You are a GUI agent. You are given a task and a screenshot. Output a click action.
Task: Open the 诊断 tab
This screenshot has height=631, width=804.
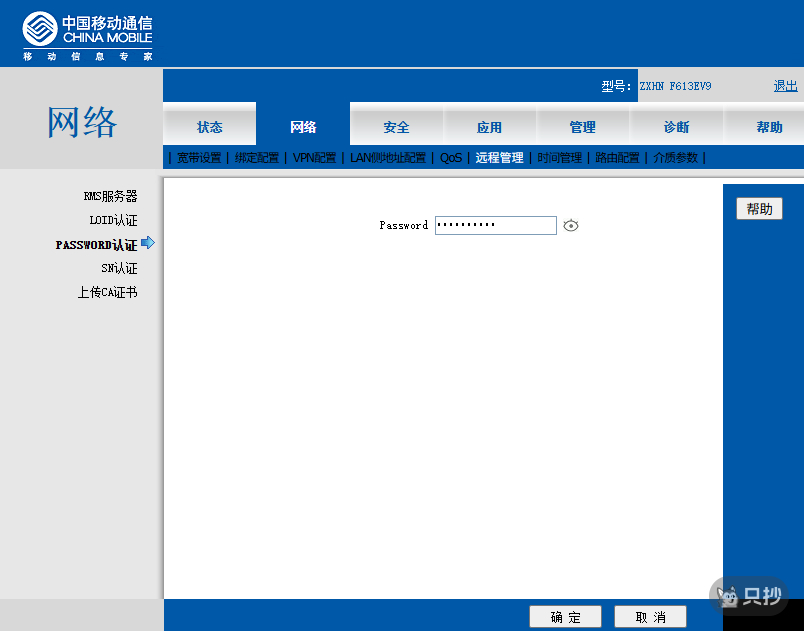point(676,127)
